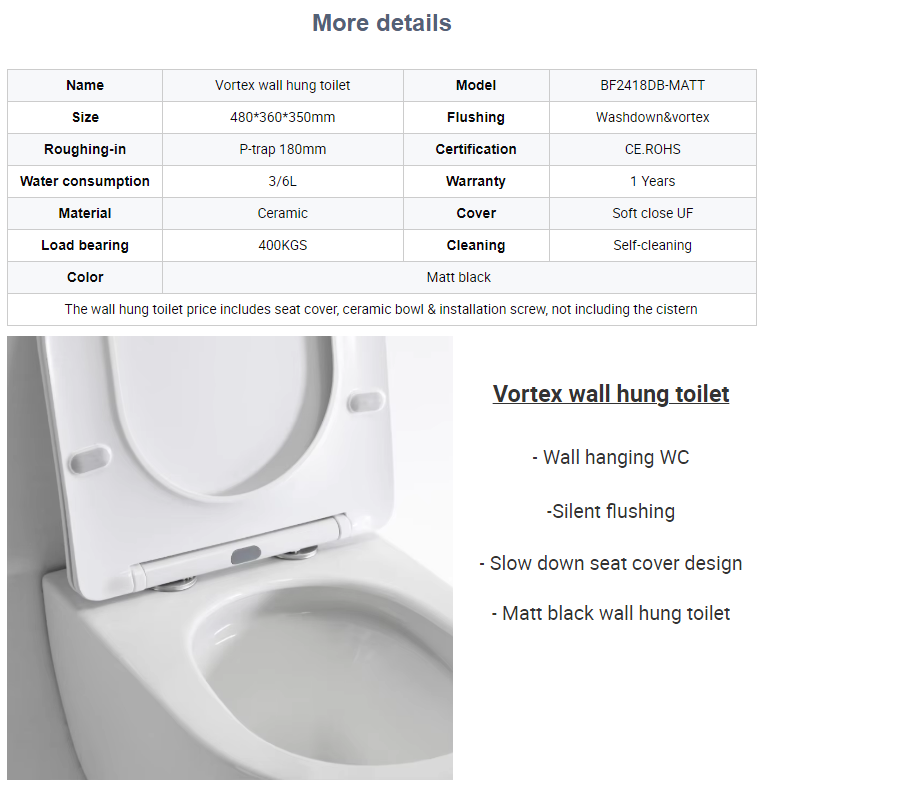Select the 400KGS load bearing cell
This screenshot has height=787, width=912.
283,245
